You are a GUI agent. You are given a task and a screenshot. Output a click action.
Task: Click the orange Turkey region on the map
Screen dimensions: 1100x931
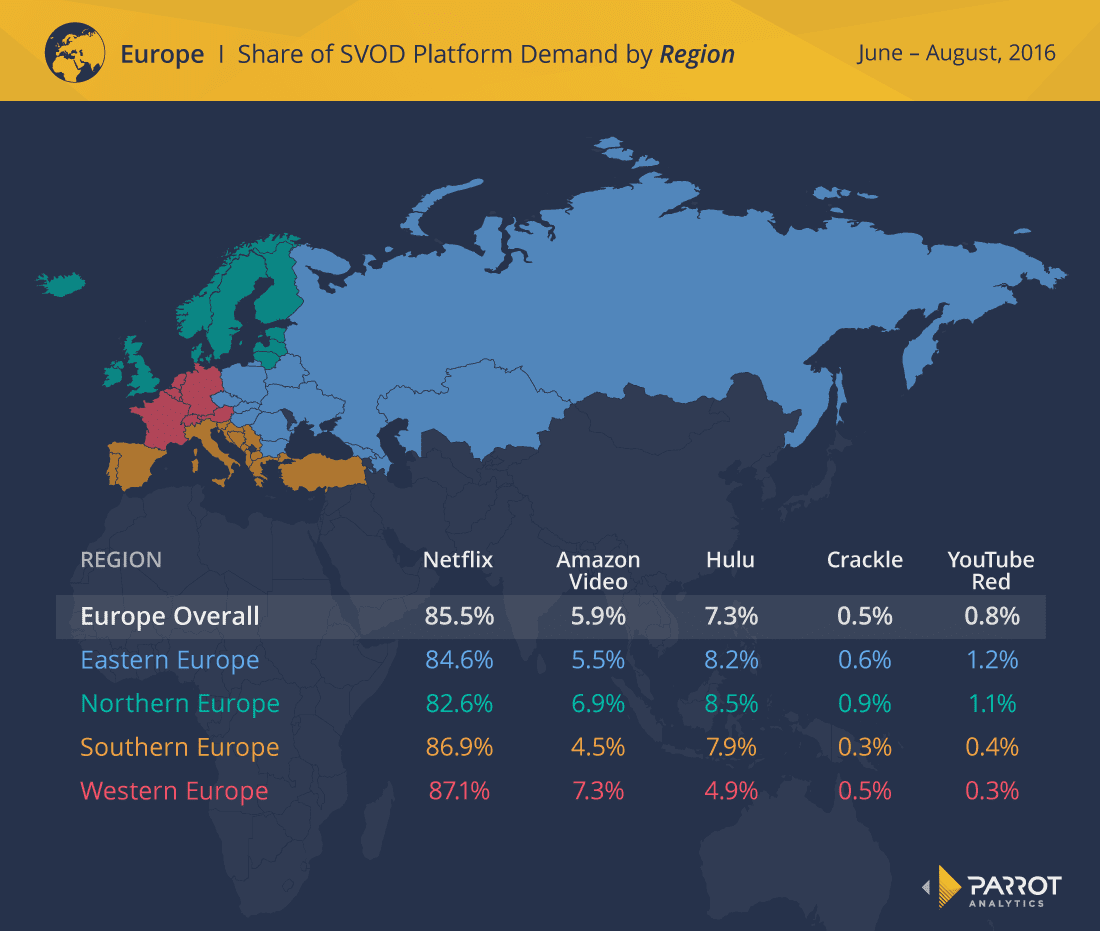click(323, 472)
